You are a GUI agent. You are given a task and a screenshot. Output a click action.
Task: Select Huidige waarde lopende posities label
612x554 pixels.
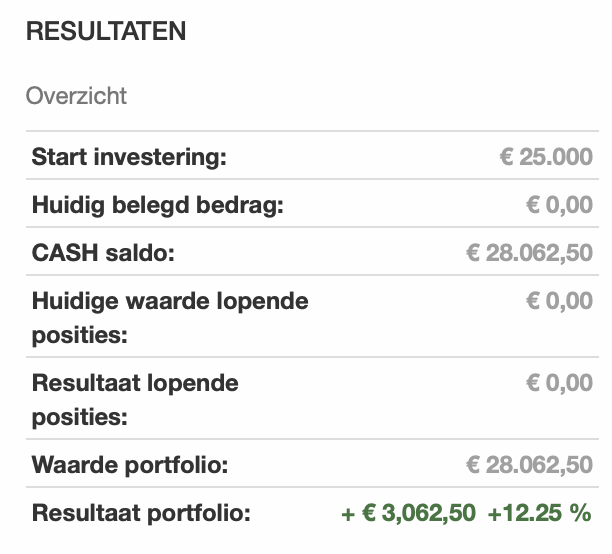pyautogui.click(x=170, y=318)
